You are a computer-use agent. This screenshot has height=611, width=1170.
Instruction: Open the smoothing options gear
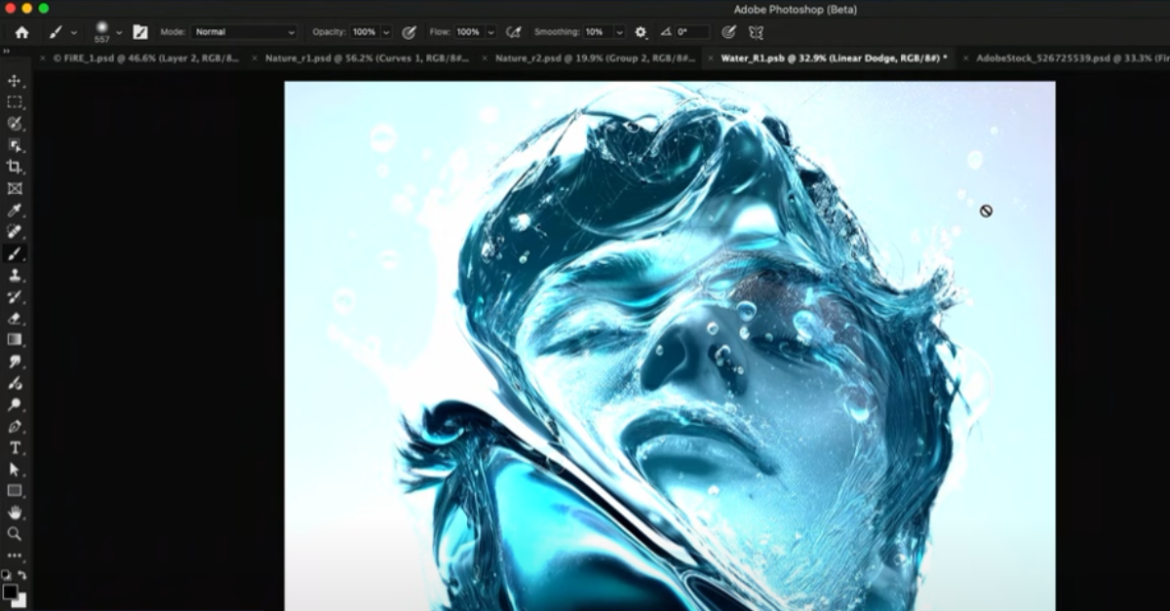[x=641, y=32]
